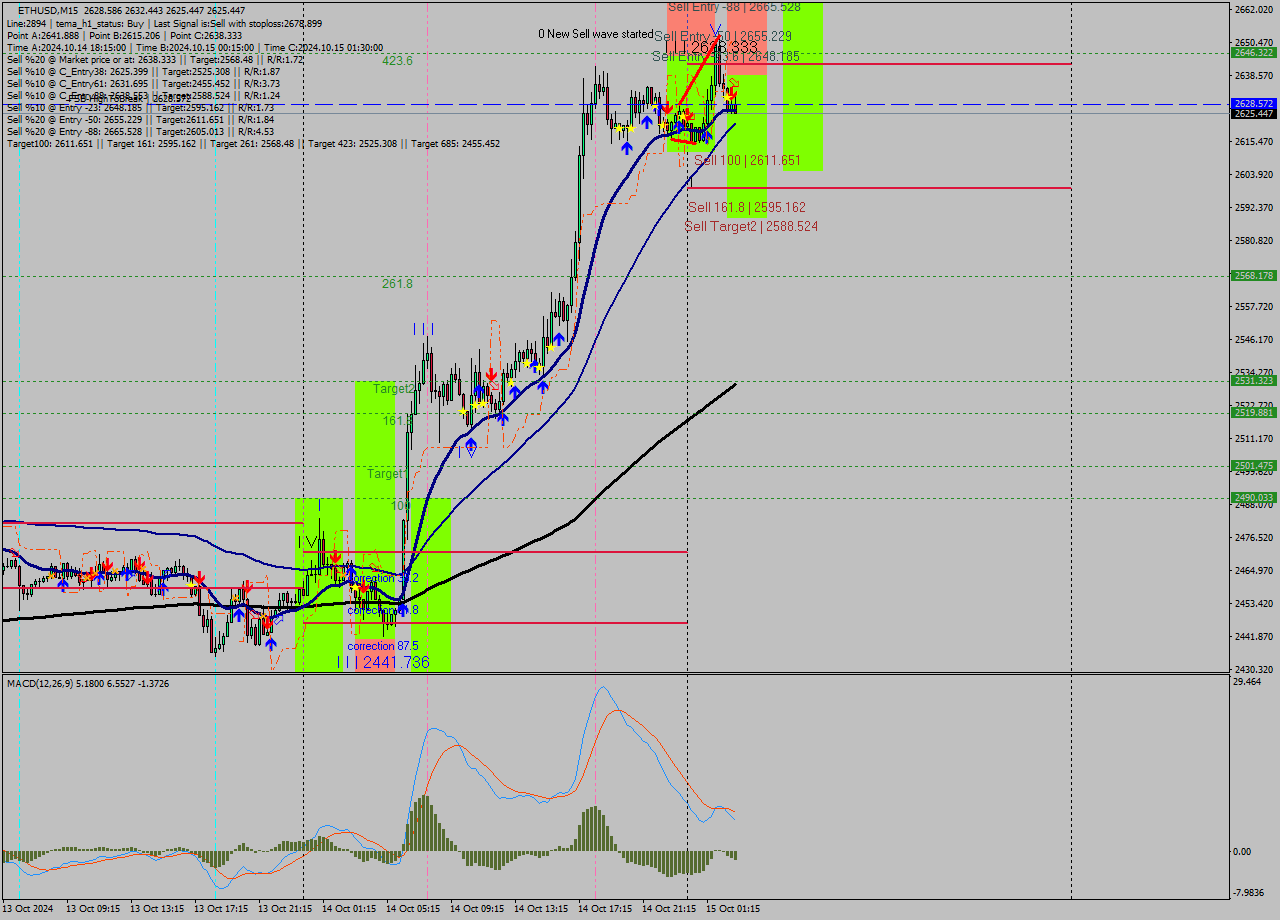Click the green 2490.033 price tag

point(1253,498)
